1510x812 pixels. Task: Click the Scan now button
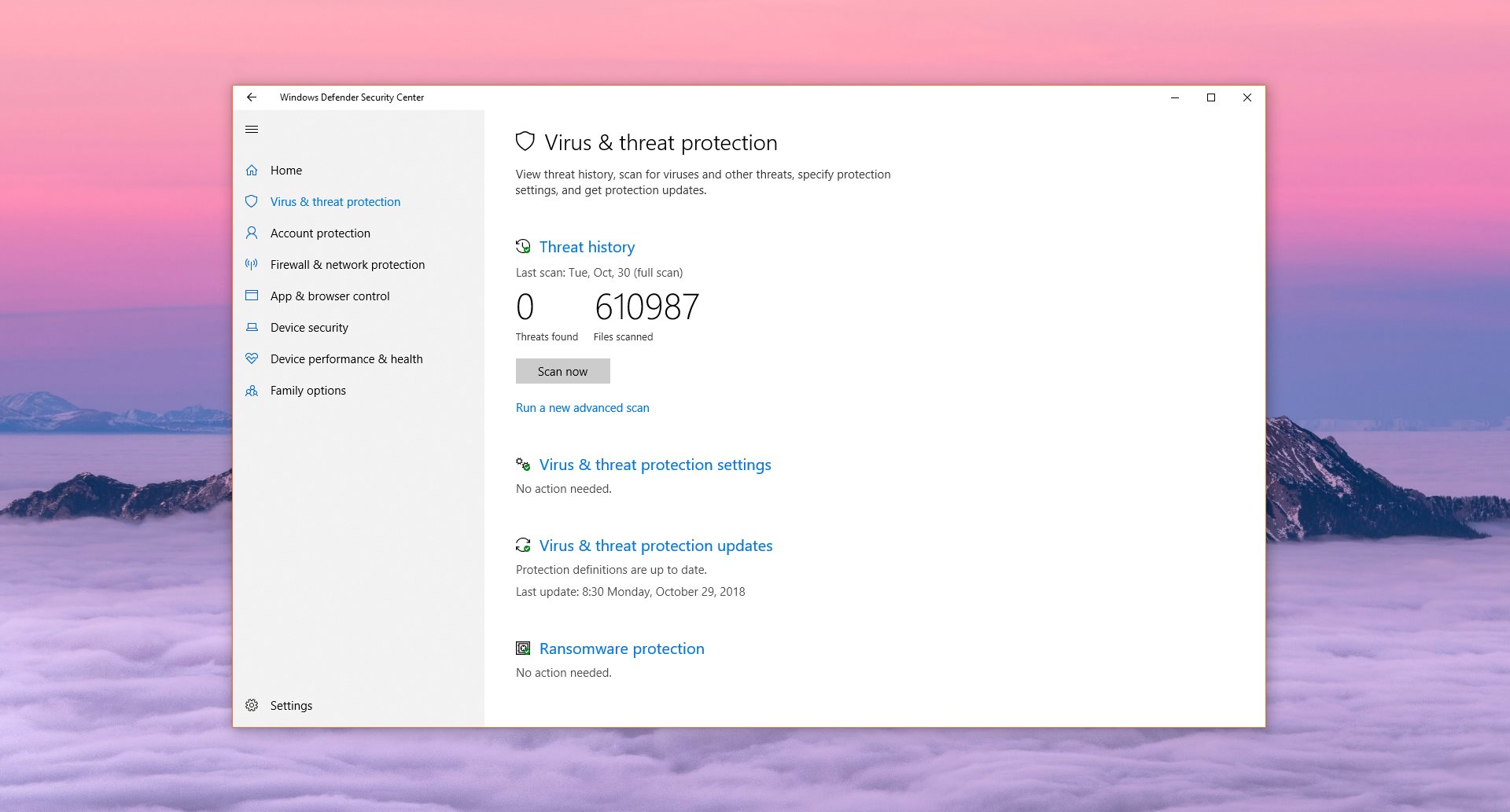[563, 371]
